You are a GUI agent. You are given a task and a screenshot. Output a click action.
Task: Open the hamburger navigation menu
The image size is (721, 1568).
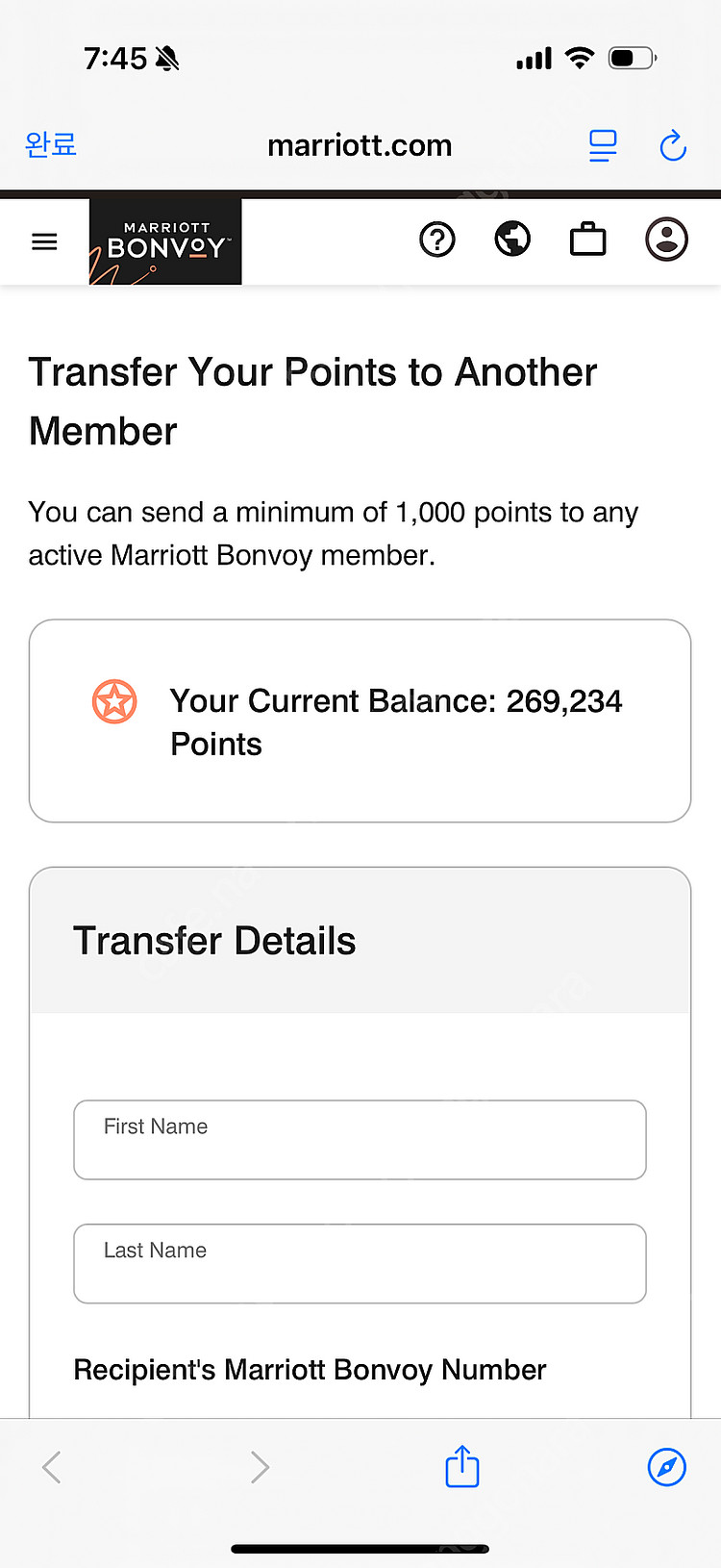(x=44, y=241)
